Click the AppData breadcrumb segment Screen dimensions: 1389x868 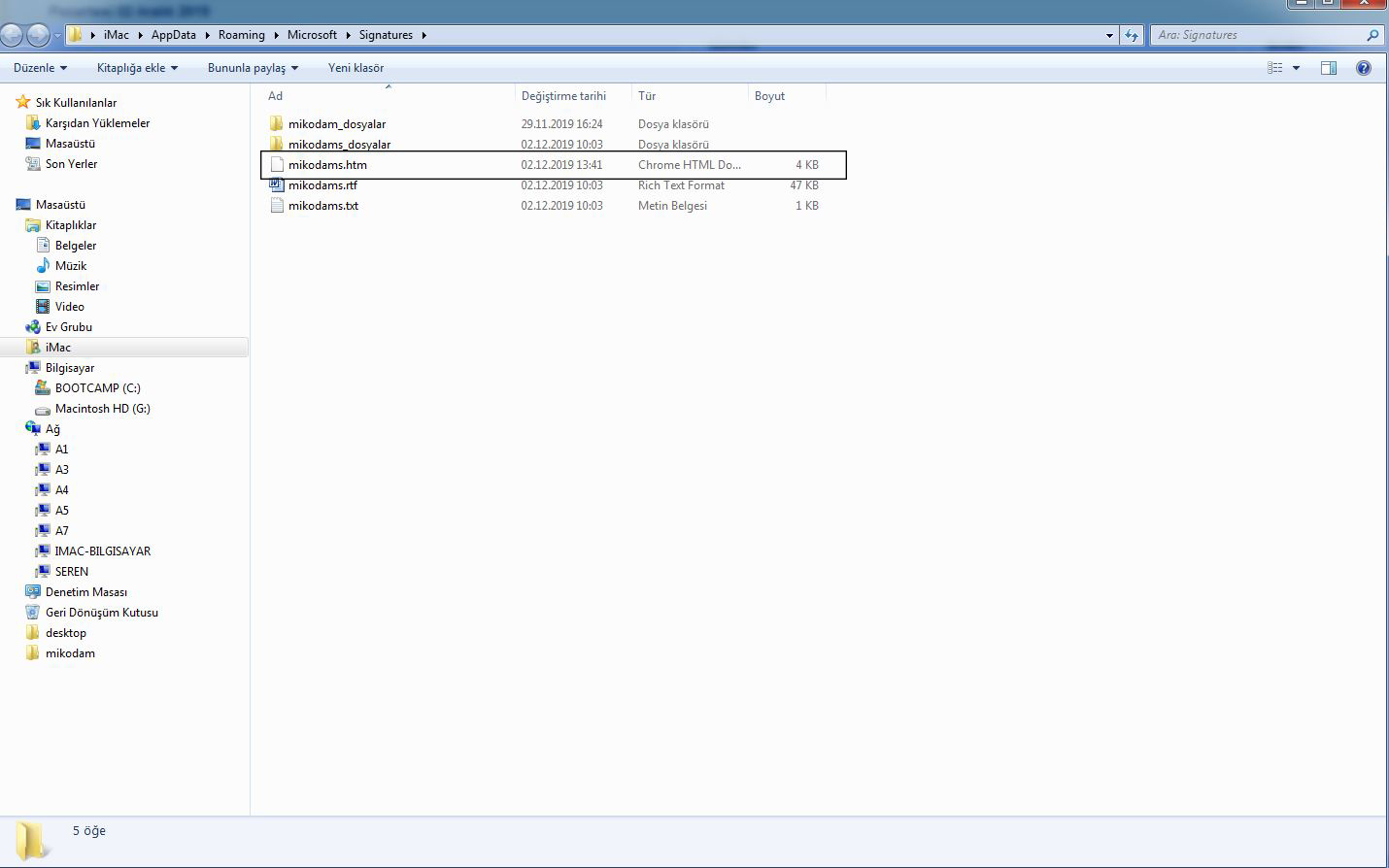[173, 35]
